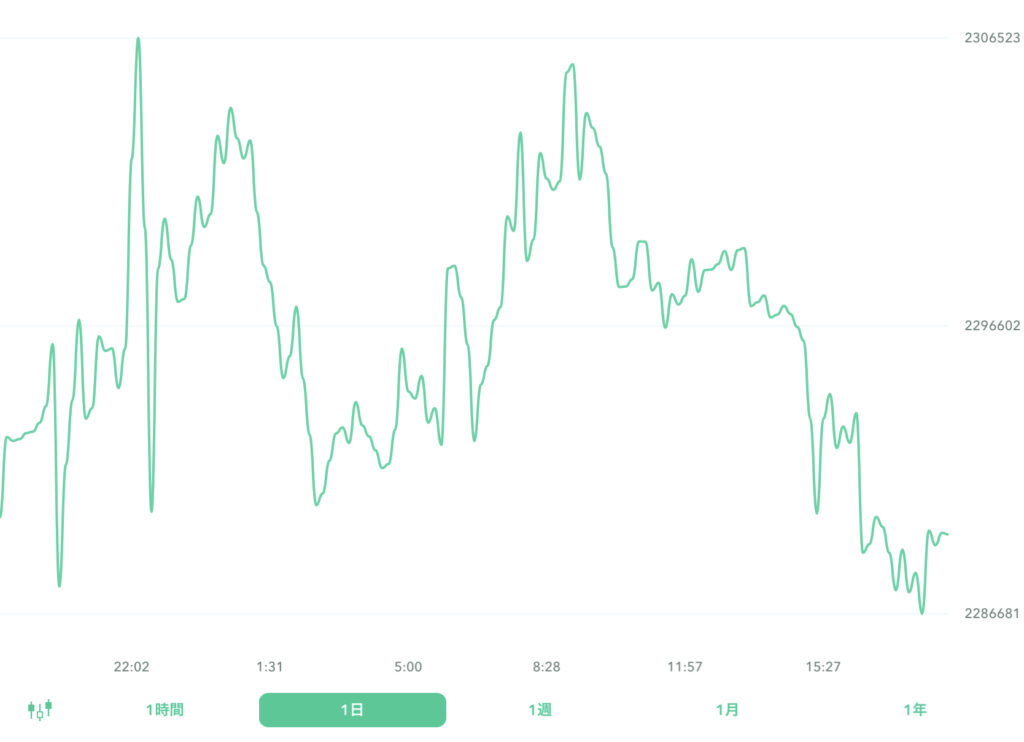Tap the highest peak of the price line
The height and width of the screenshot is (742, 1024).
[138, 38]
